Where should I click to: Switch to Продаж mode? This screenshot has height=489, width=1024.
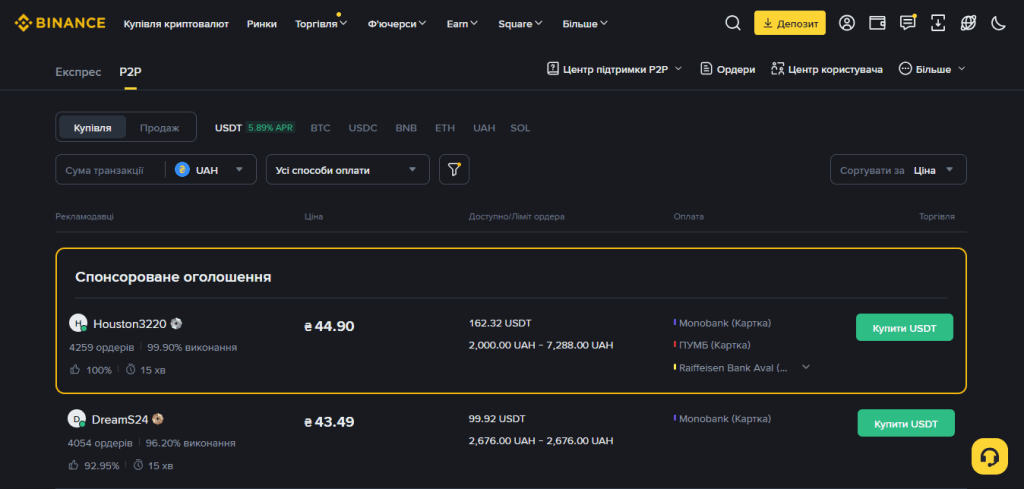[159, 127]
